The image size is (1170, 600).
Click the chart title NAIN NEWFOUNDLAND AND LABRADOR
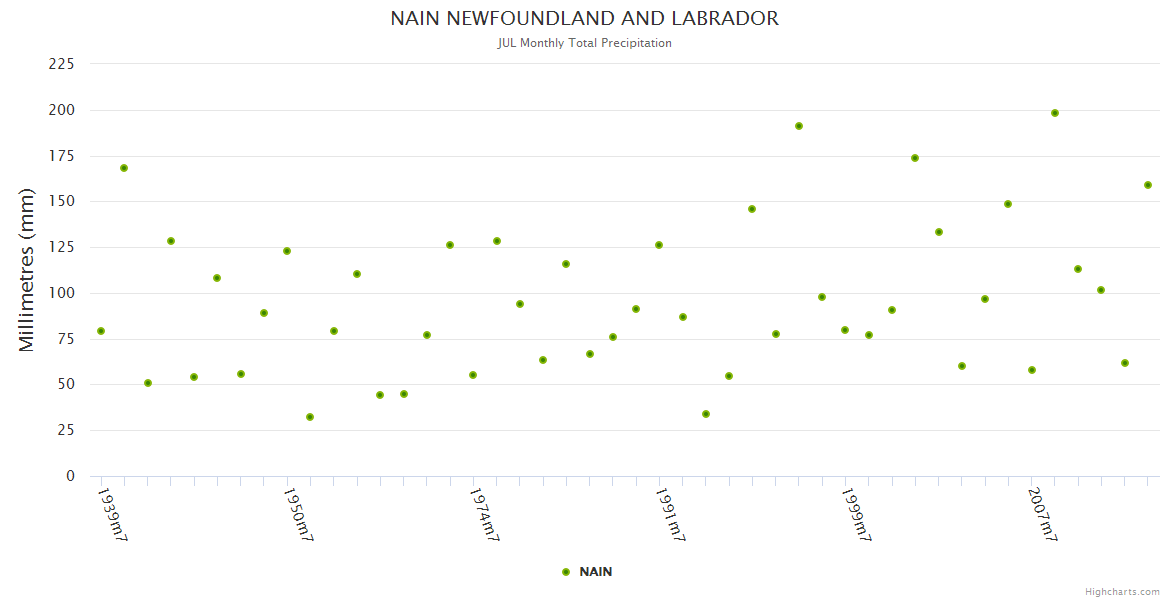click(x=584, y=19)
